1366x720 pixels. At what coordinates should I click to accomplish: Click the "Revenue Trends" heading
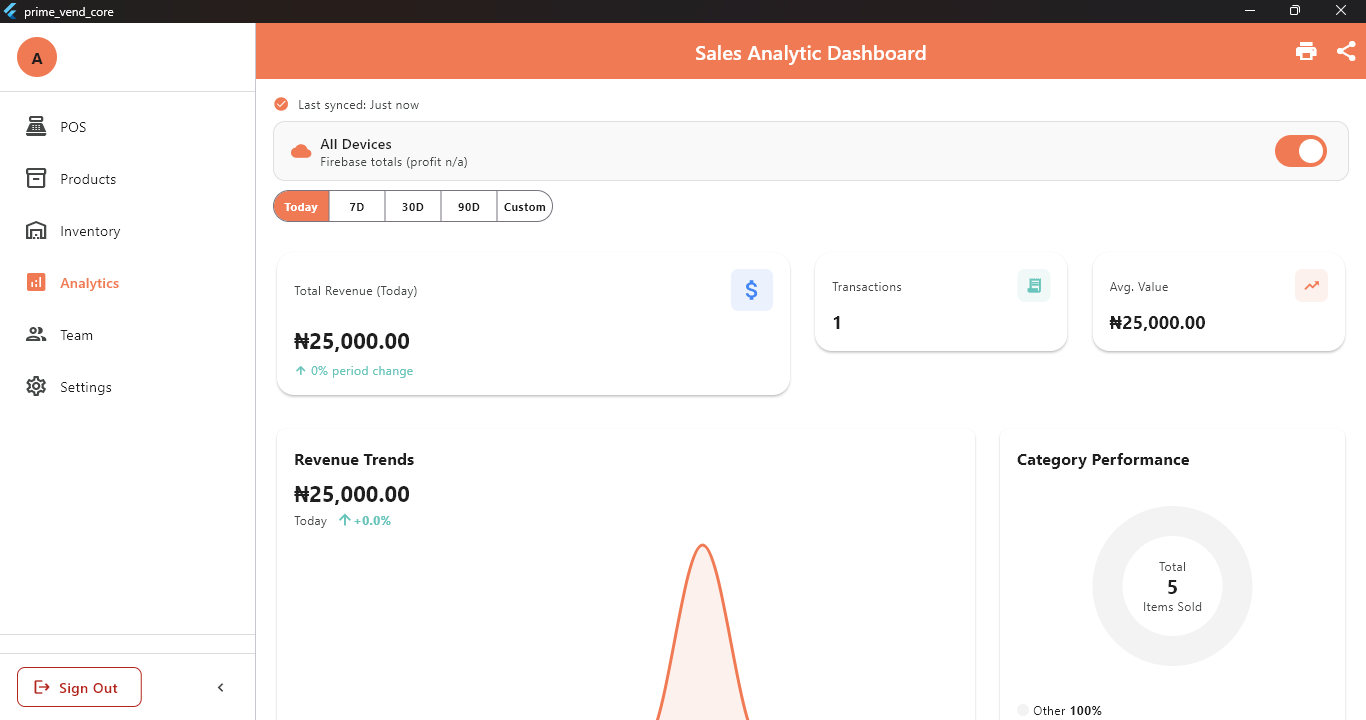click(x=354, y=460)
